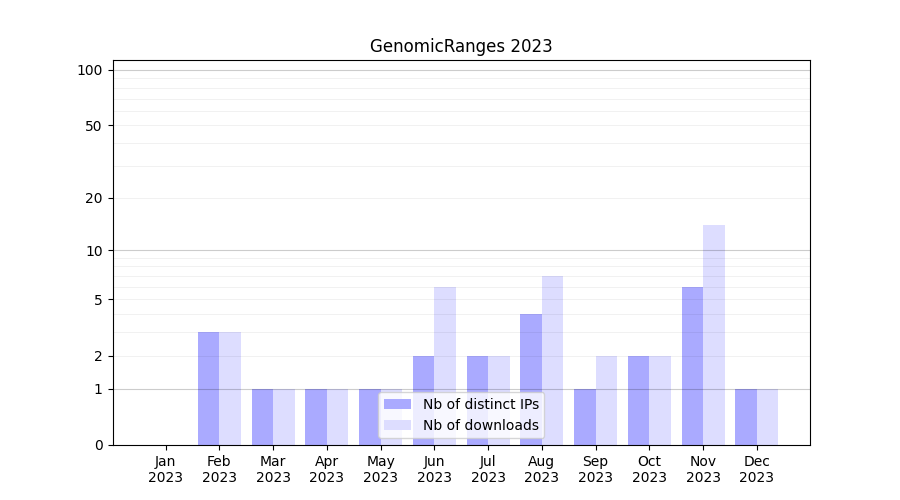Click the Nb of distinct IPs legend swatch
900x500 pixels.
coord(397,404)
